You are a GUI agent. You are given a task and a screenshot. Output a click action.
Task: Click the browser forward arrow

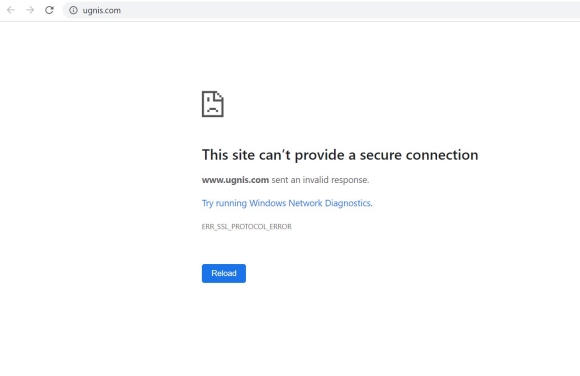[x=30, y=10]
